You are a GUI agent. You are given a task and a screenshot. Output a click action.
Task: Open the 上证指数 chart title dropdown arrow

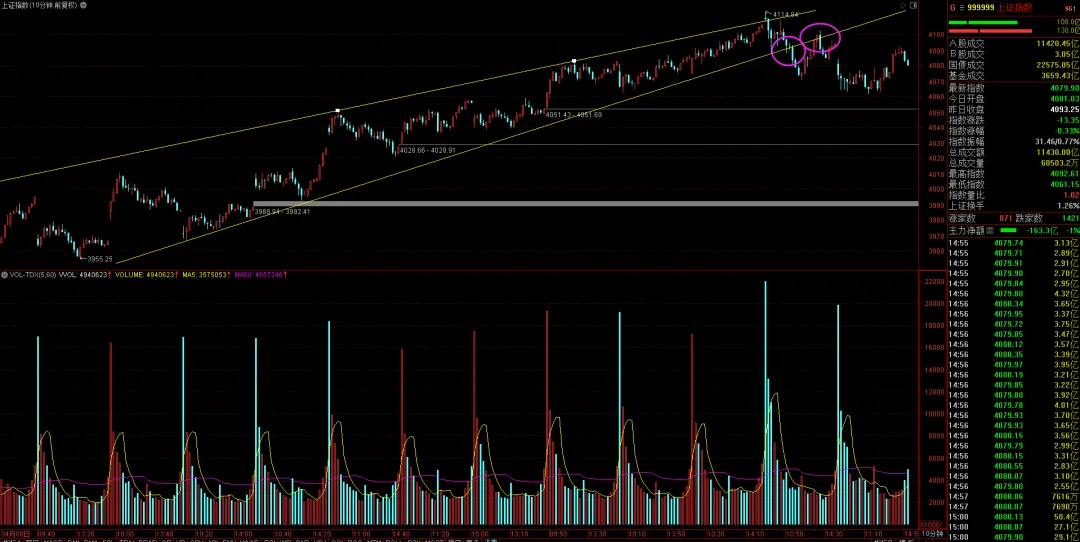pyautogui.click(x=83, y=5)
